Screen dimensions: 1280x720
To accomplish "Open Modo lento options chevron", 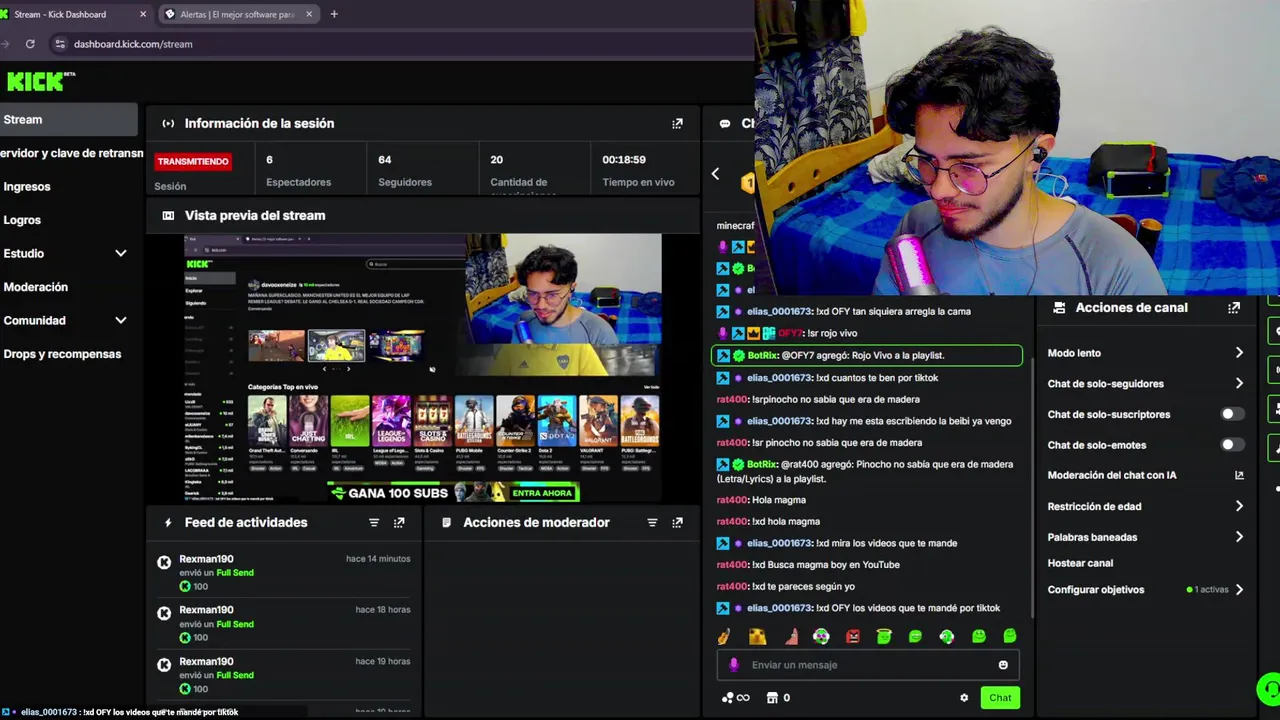I will click(x=1239, y=353).
